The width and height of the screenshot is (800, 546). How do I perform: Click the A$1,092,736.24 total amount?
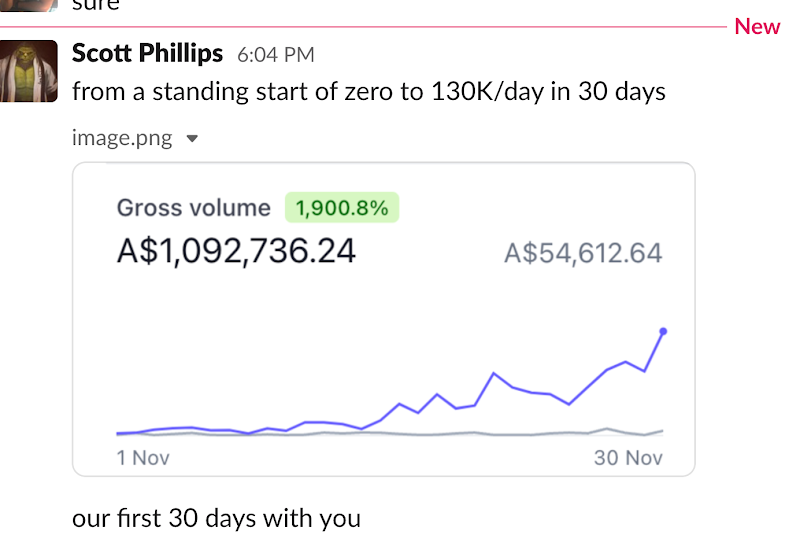click(x=236, y=250)
